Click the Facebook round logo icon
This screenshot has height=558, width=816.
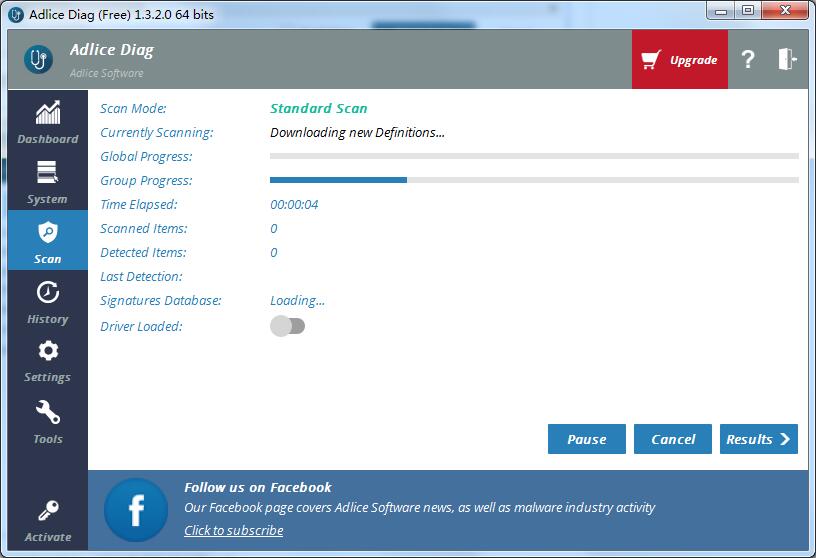point(136,510)
